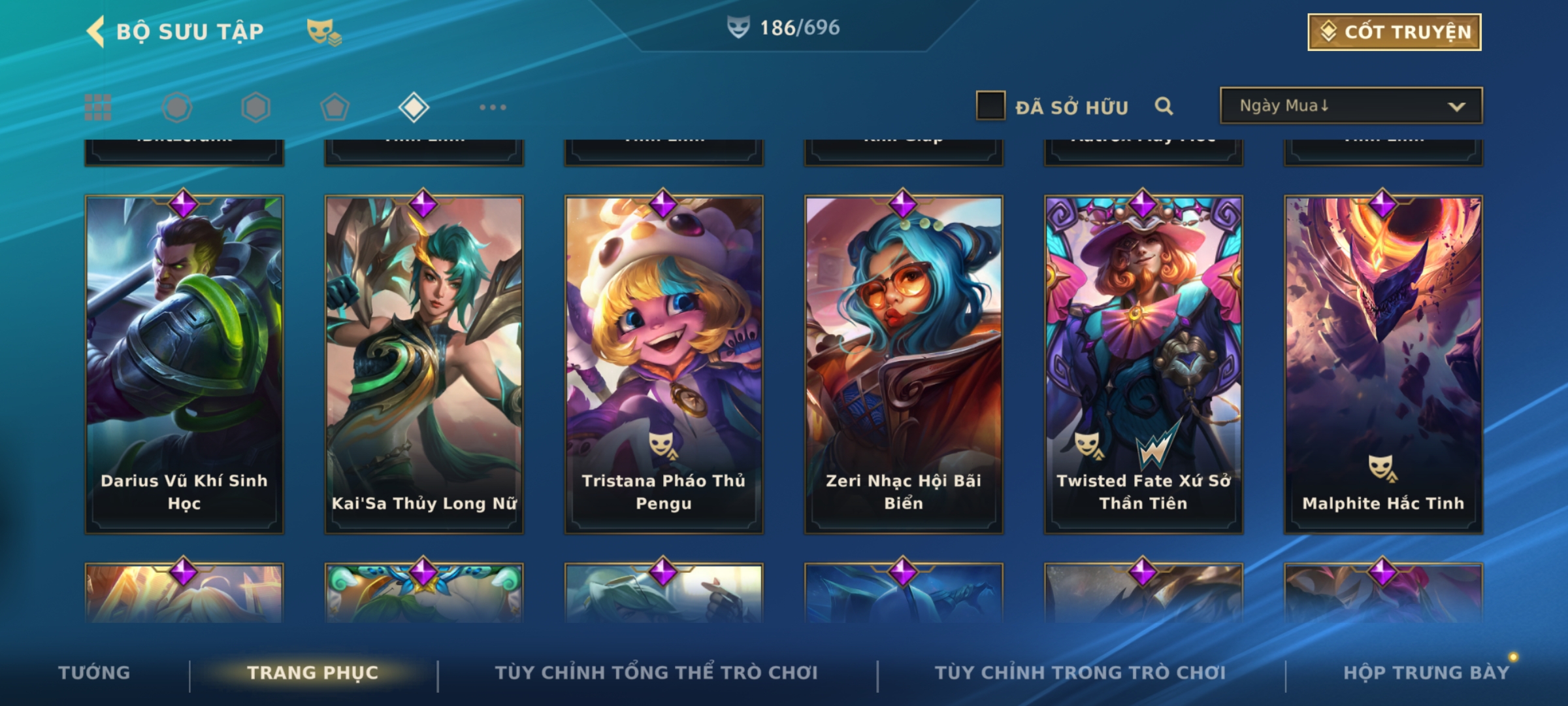Select Zeri Nhạc Hội Bãi Biển skin
Image resolution: width=1568 pixels, height=706 pixels.
[x=904, y=365]
